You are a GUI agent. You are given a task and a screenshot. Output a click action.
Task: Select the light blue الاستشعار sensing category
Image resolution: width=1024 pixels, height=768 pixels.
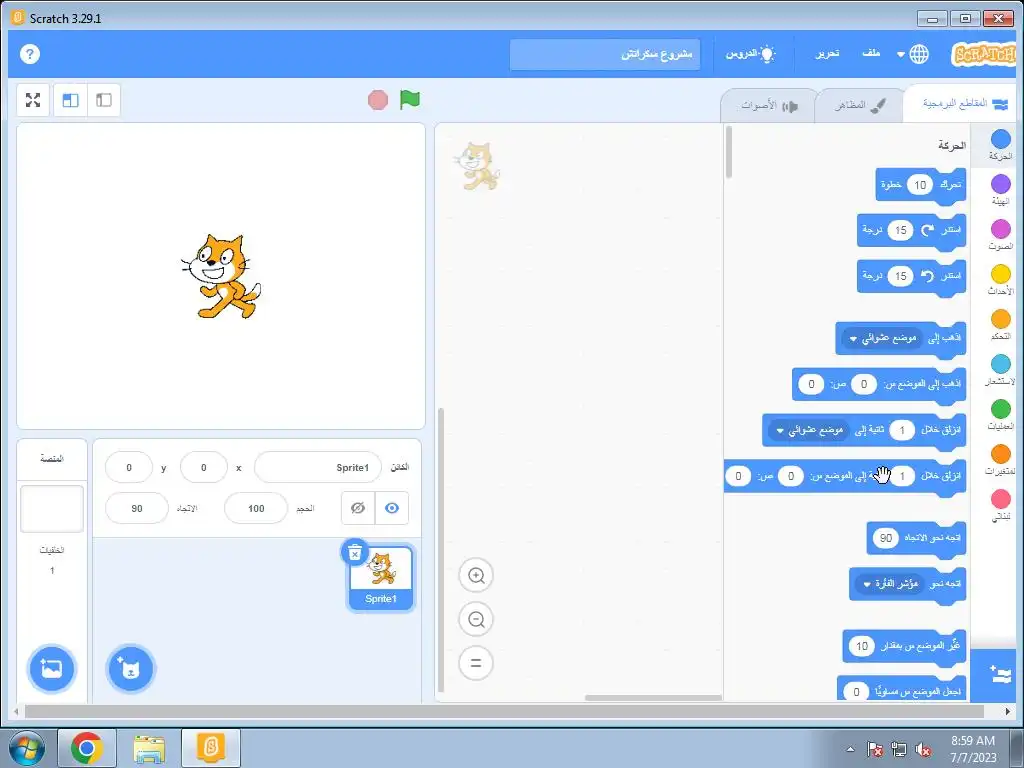point(1000,370)
